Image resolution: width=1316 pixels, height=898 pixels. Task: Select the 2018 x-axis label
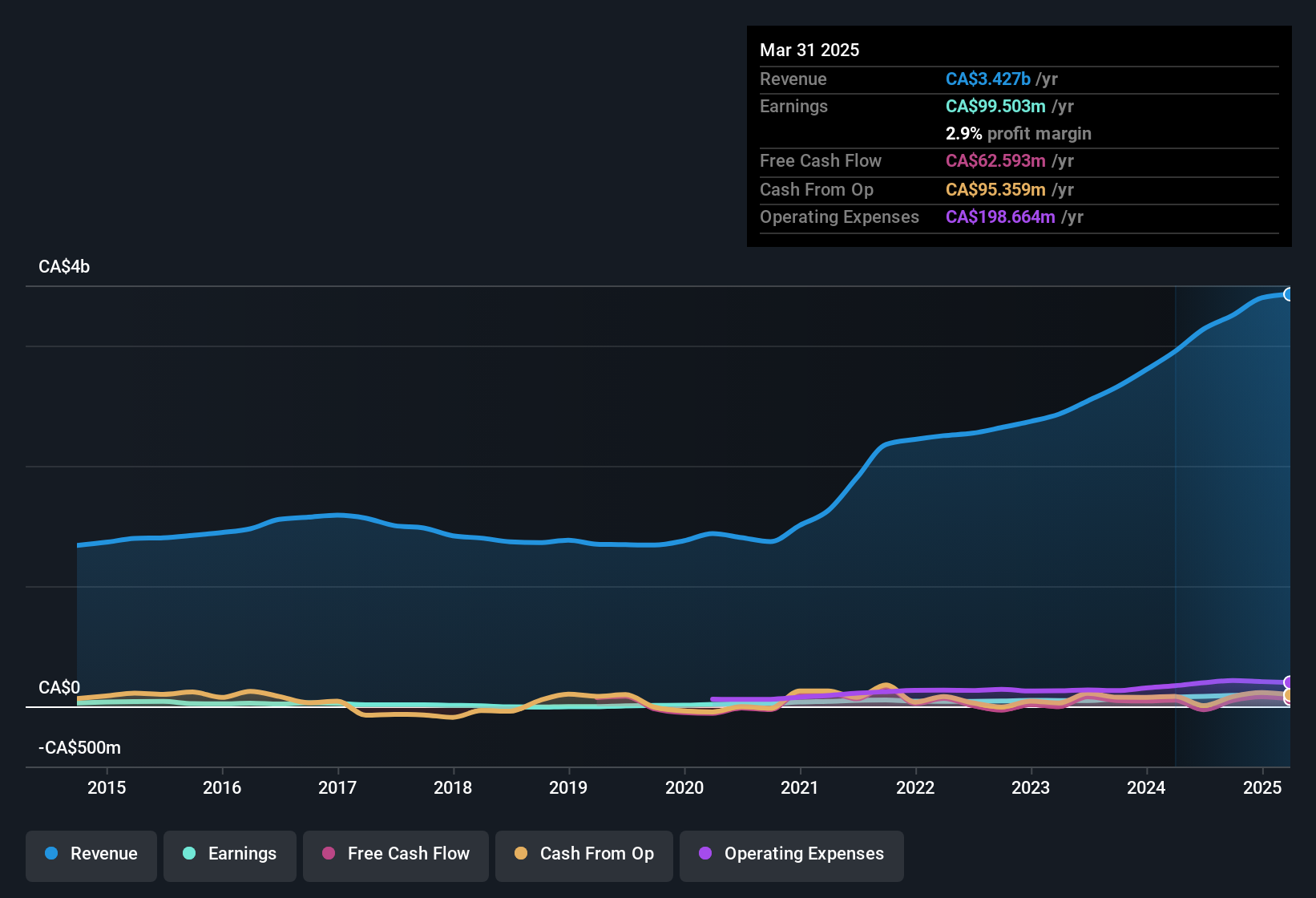(x=453, y=787)
